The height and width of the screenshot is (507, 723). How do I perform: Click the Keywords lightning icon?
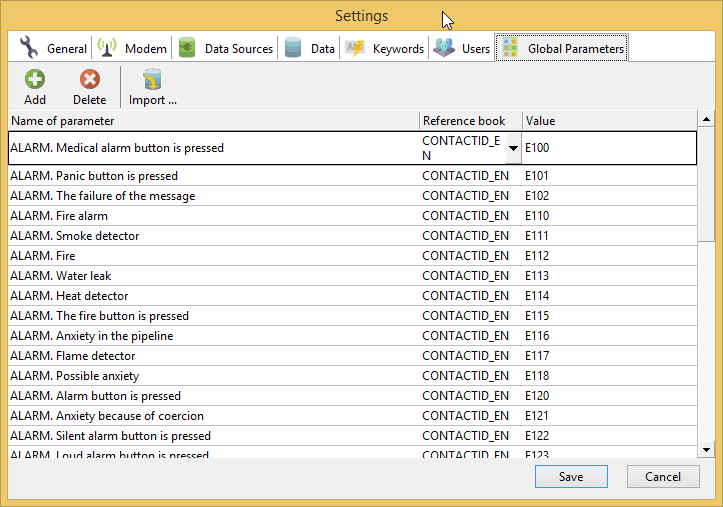[355, 48]
